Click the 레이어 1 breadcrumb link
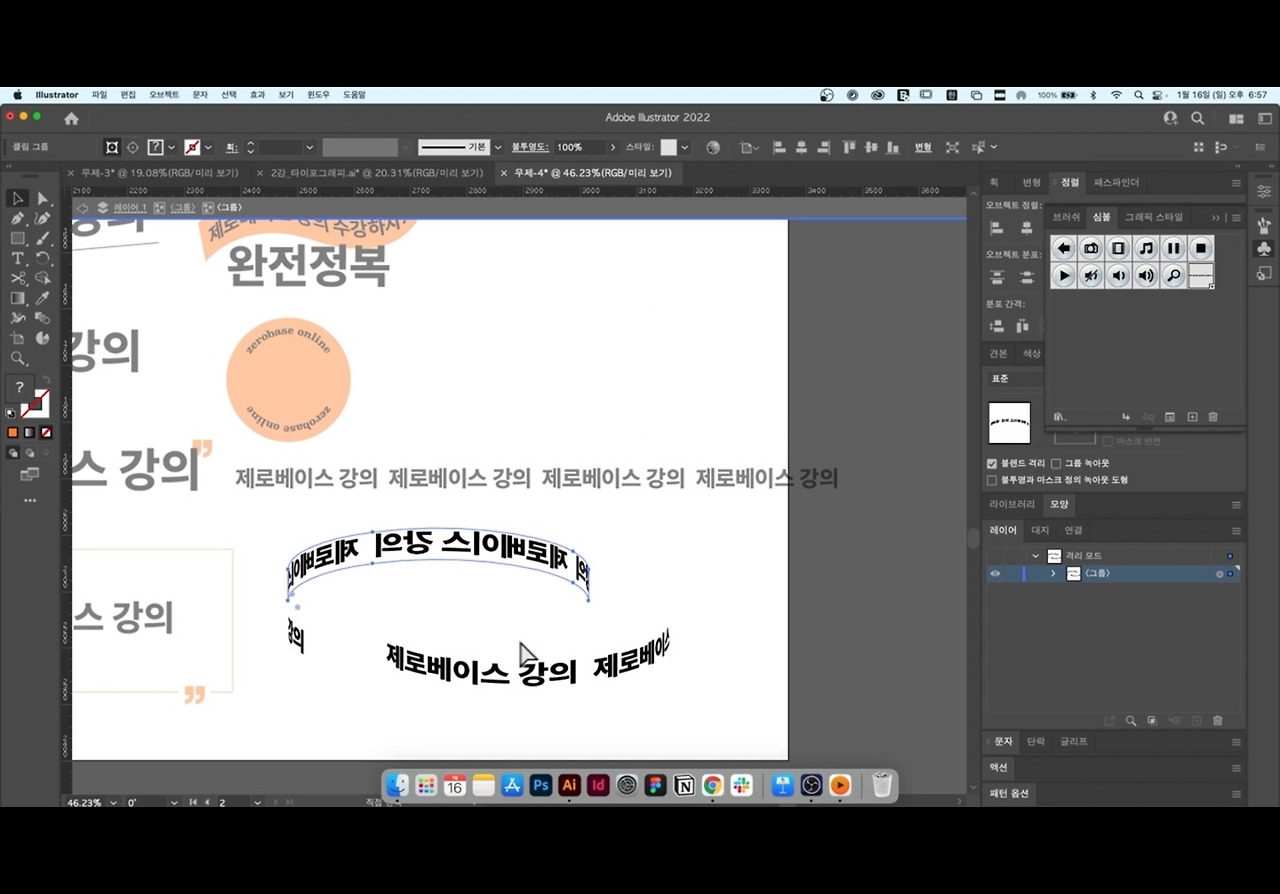Viewport: 1280px width, 894px height. (130, 208)
